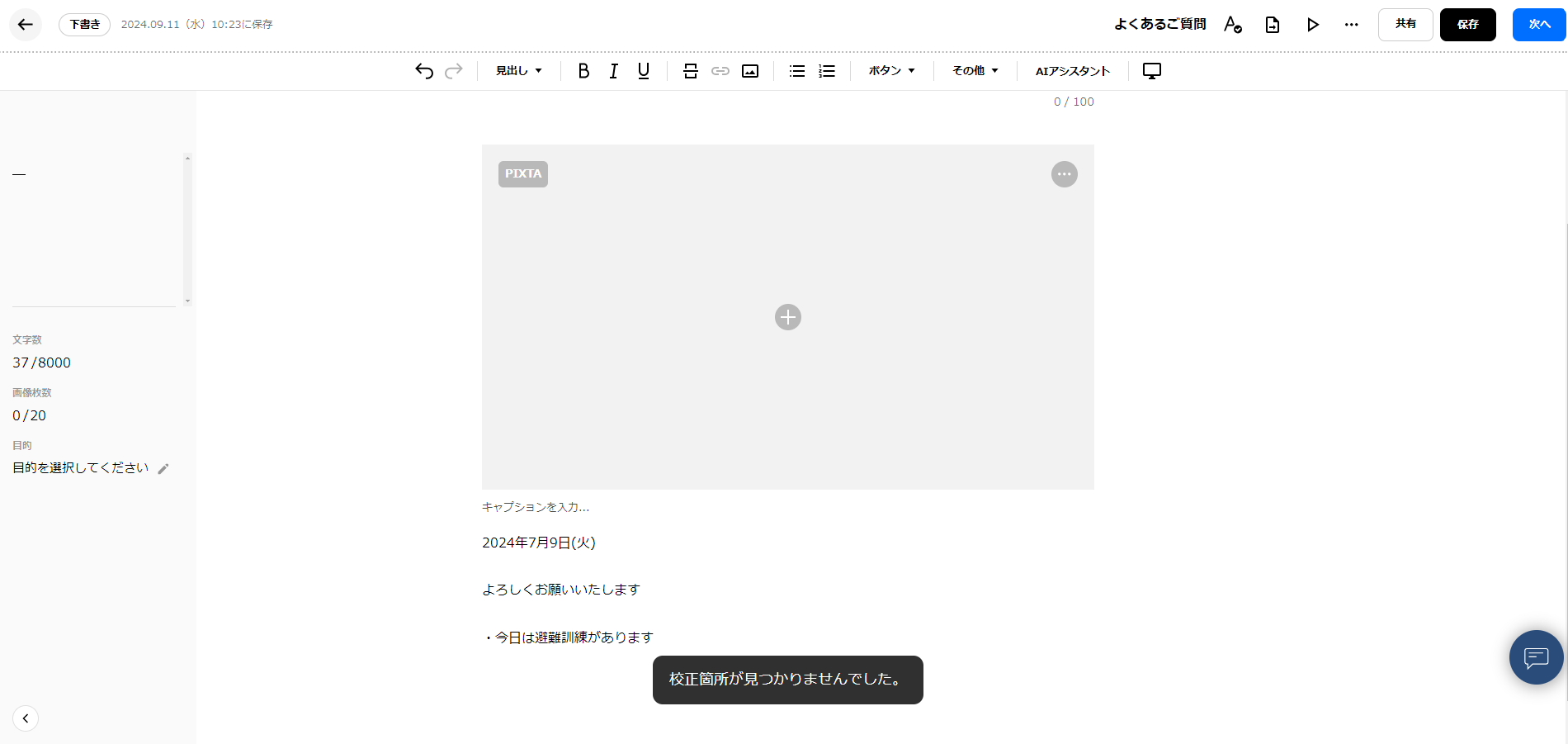Open the proofreading check icon

(1233, 25)
